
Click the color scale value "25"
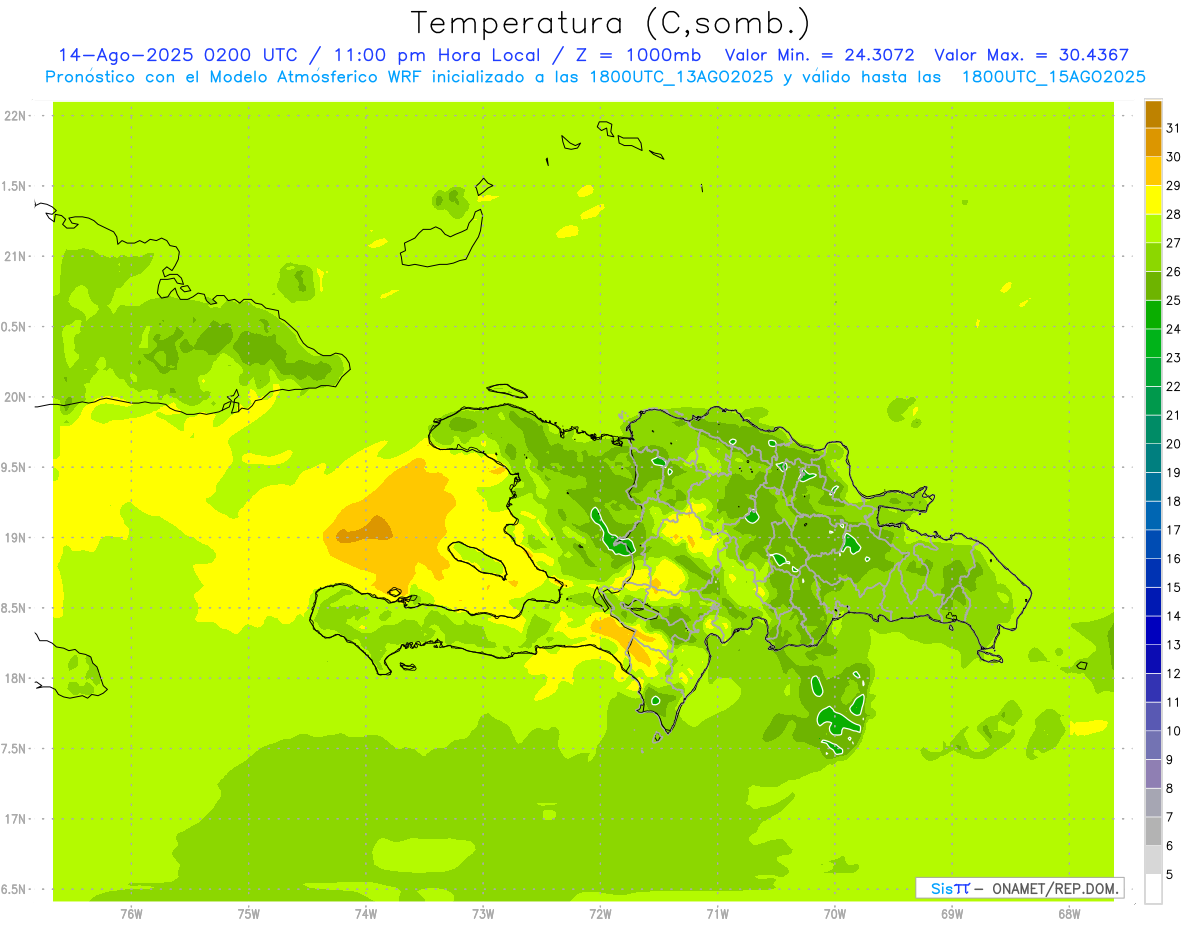(x=1174, y=300)
